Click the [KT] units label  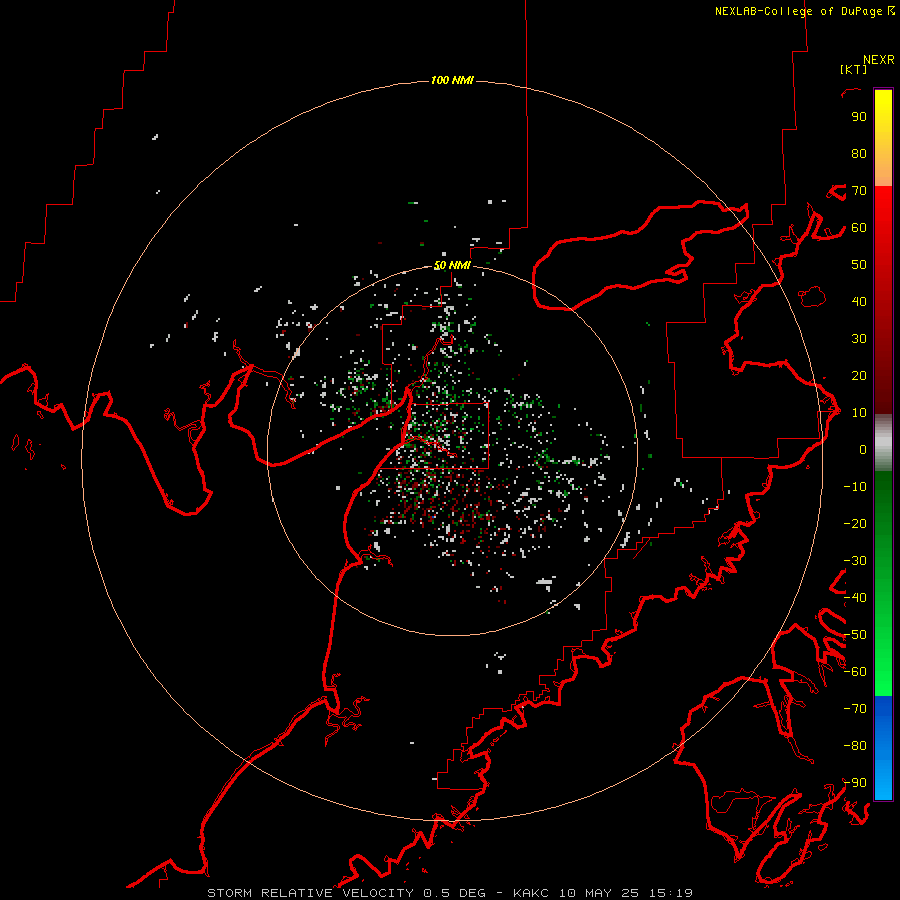pos(854,69)
